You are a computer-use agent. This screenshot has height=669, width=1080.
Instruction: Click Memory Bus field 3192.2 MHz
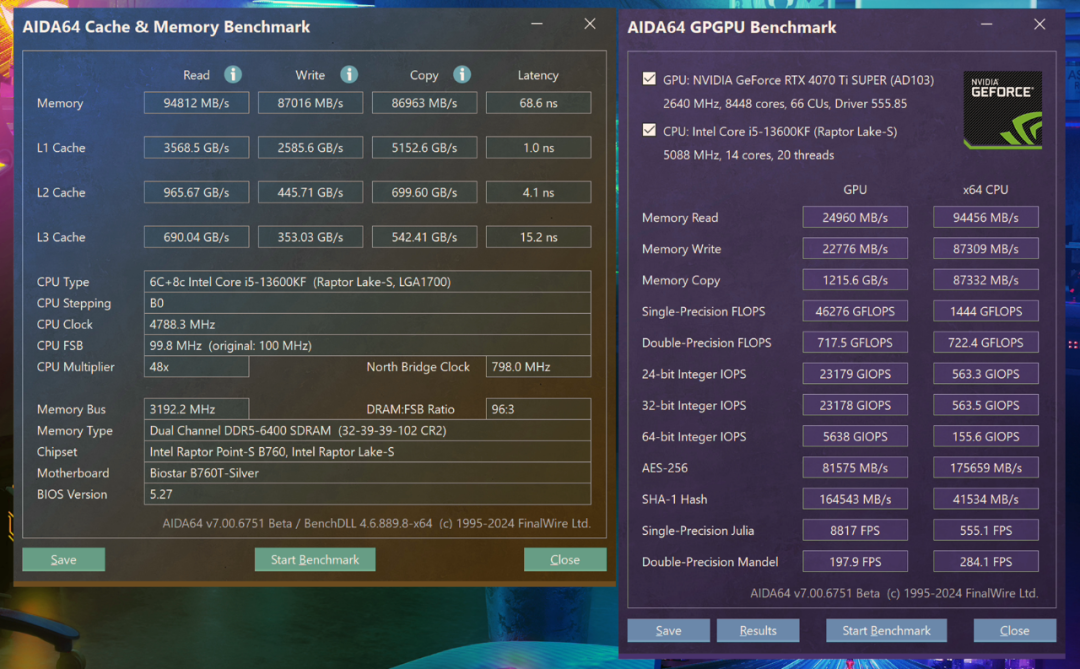tap(196, 409)
